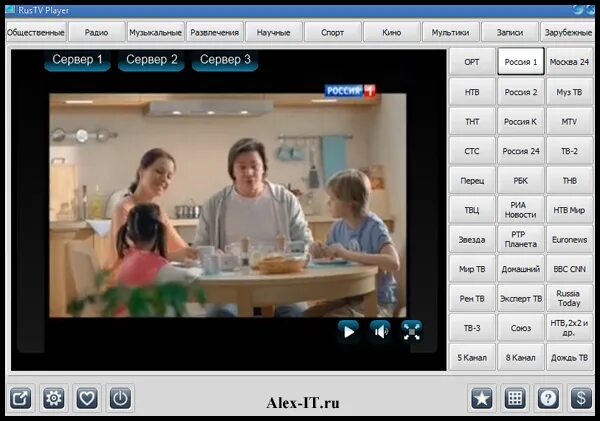Select the BBC CNN channel
The width and height of the screenshot is (600, 421).
(569, 269)
